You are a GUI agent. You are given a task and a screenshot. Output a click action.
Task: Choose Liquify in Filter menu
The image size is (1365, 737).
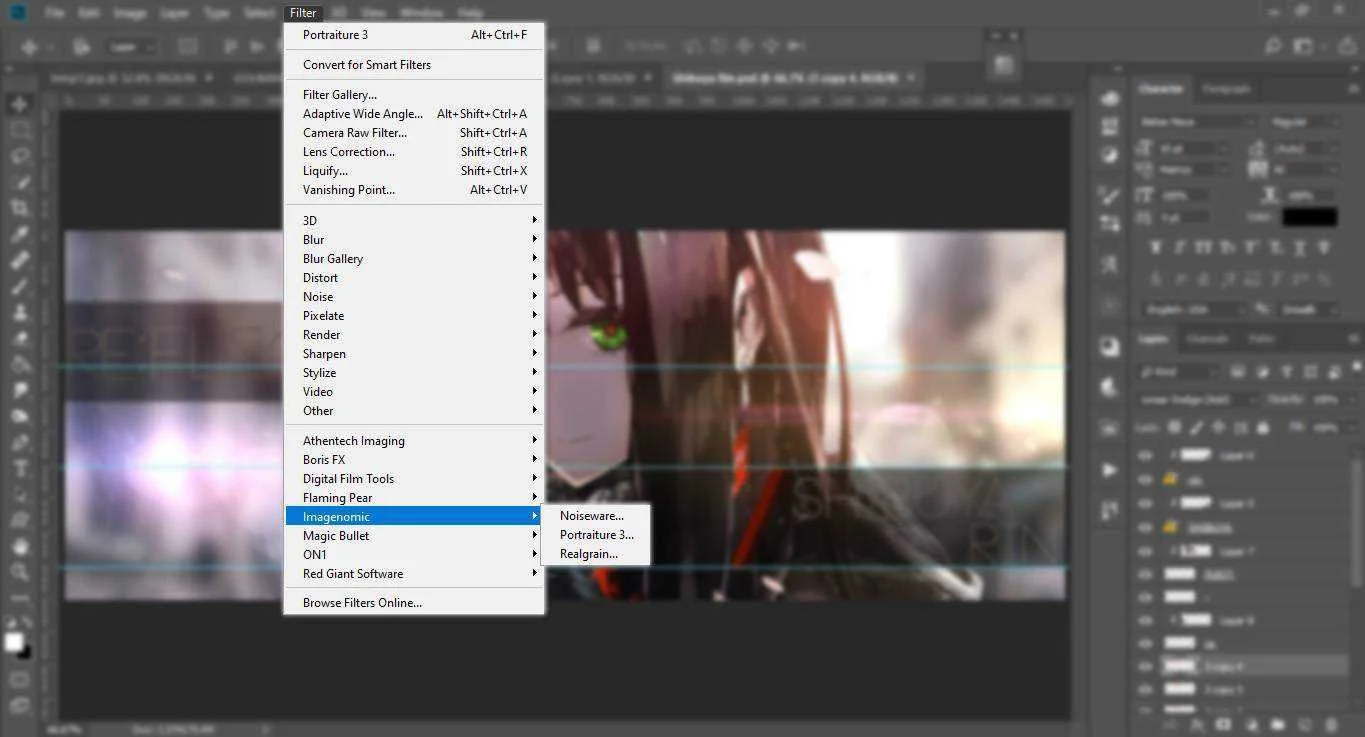[x=414, y=171]
